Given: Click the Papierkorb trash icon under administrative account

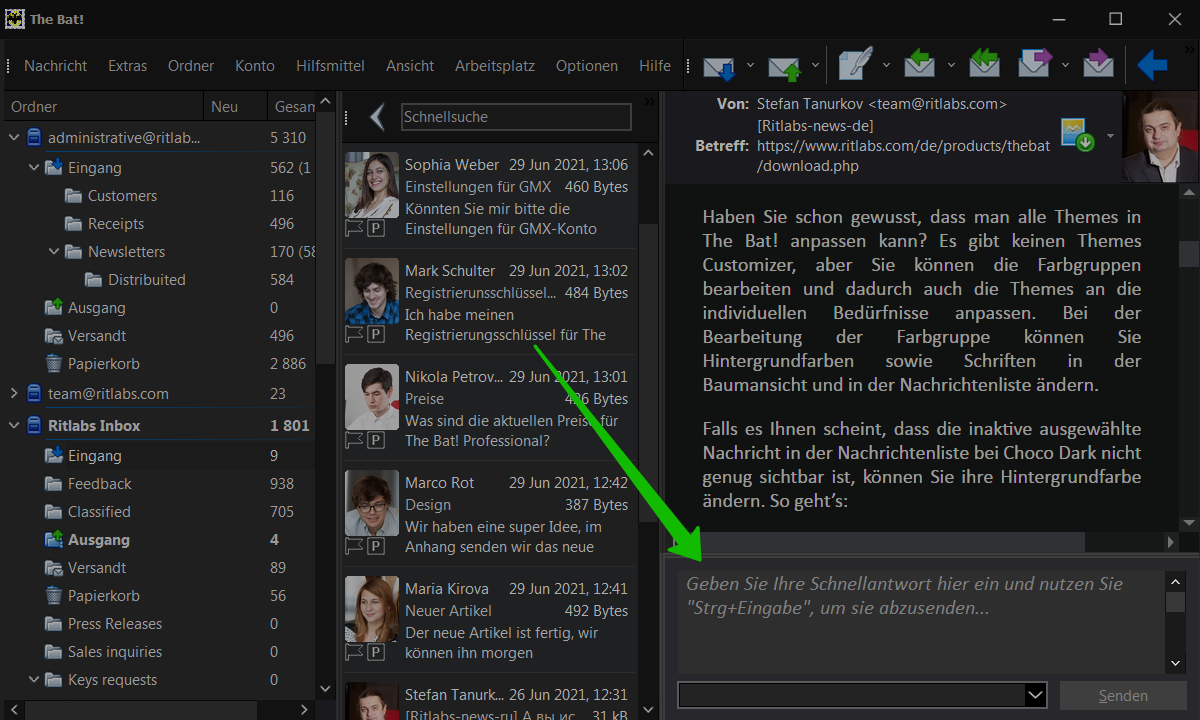Looking at the screenshot, I should (x=54, y=363).
